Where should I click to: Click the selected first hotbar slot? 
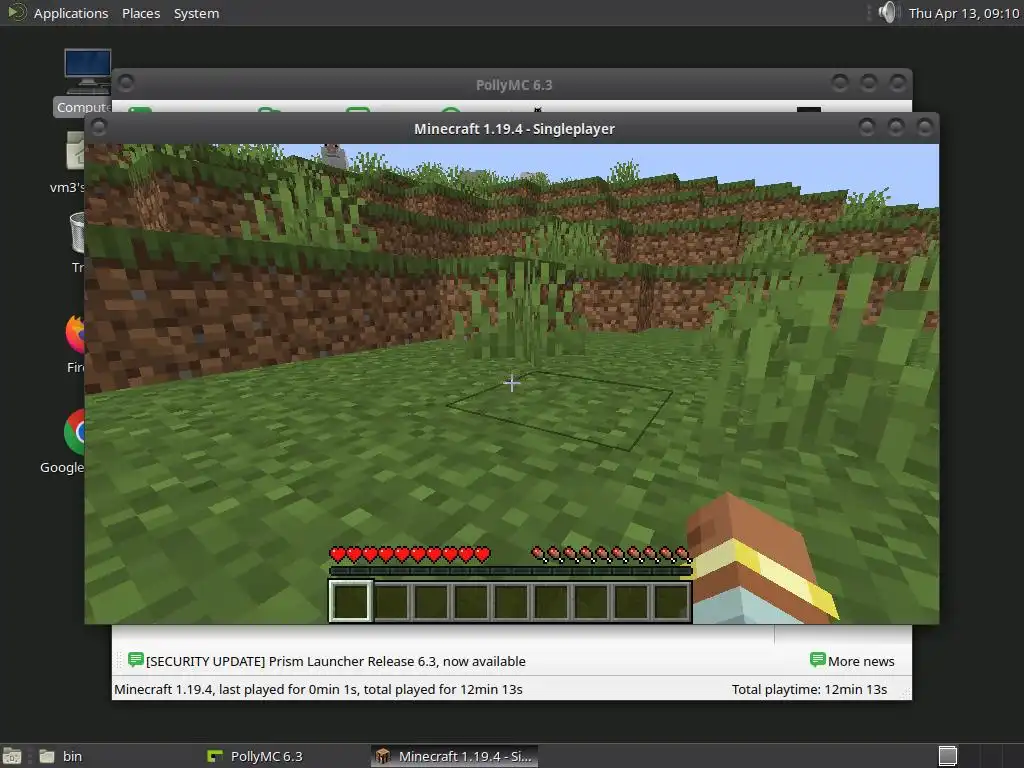click(351, 601)
